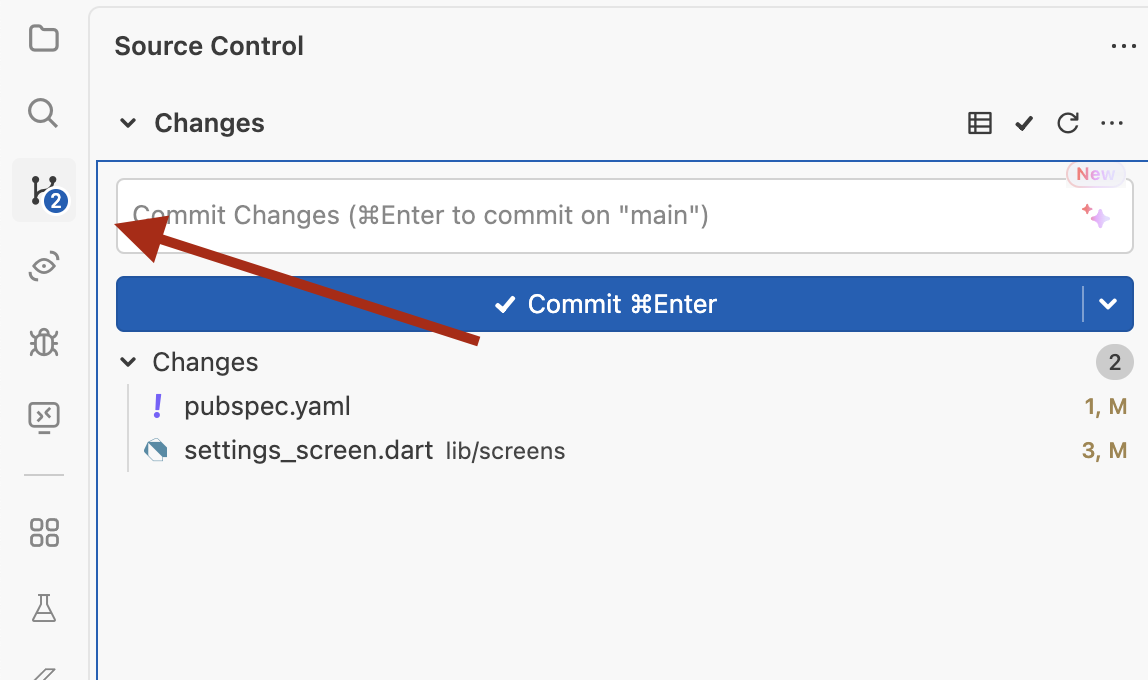Open the Explorer folder icon
Viewport: 1148px width, 680px height.
(x=43, y=39)
